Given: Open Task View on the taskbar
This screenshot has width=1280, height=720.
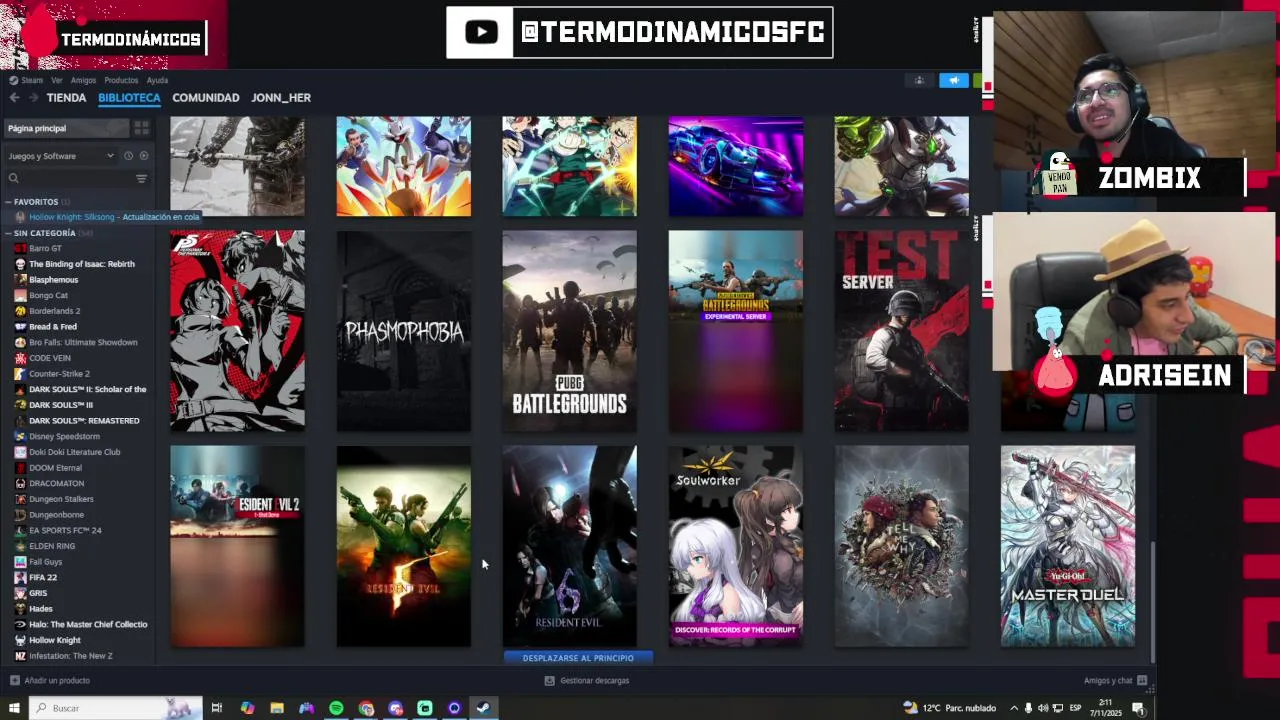Looking at the screenshot, I should pos(216,708).
